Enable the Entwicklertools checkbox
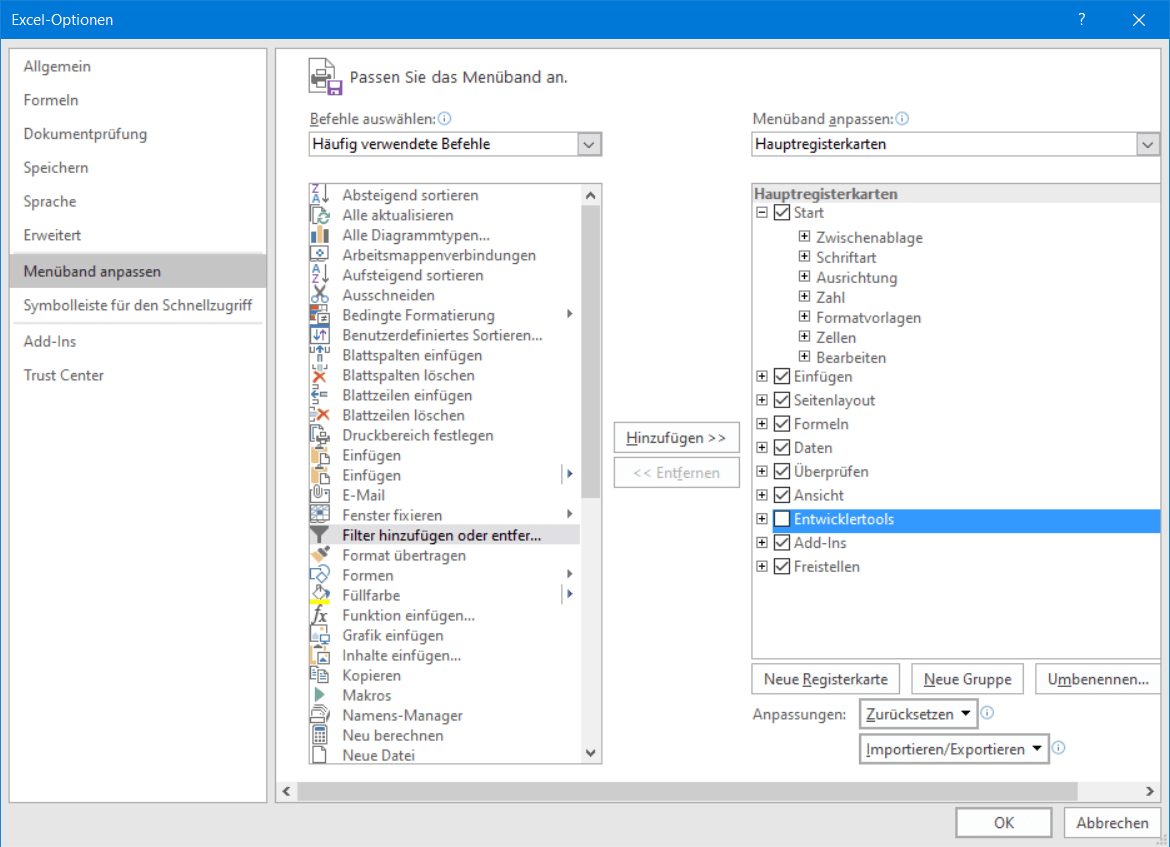The height and width of the screenshot is (847, 1170). (x=782, y=519)
